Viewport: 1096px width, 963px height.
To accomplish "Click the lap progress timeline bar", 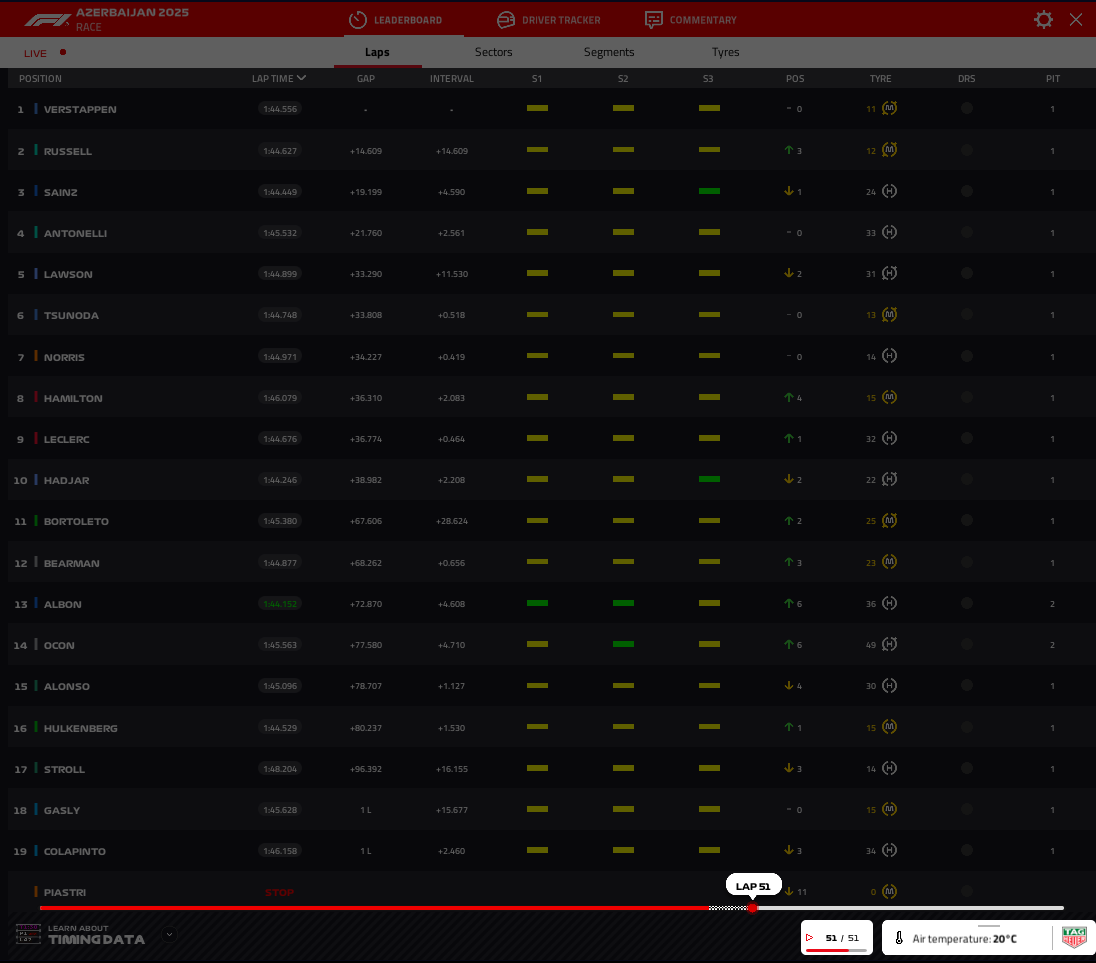I will coord(551,908).
